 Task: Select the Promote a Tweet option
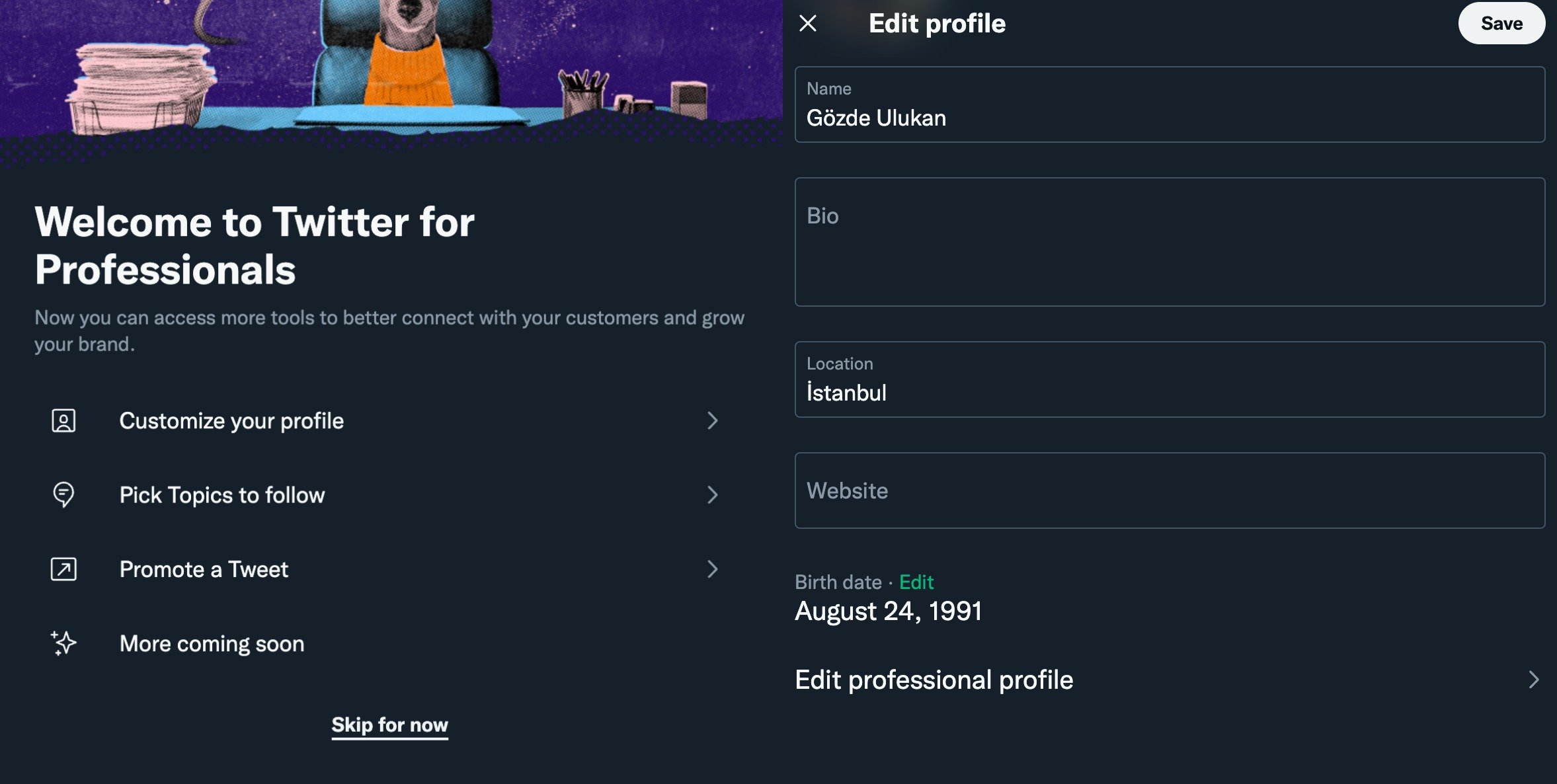point(204,569)
